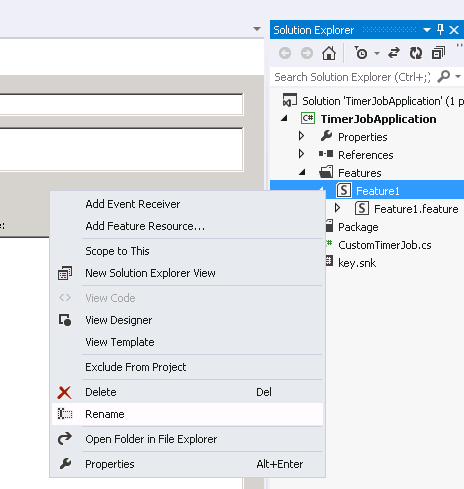Click the red X Delete icon
Screen dimensions: 464x489
tap(64, 392)
